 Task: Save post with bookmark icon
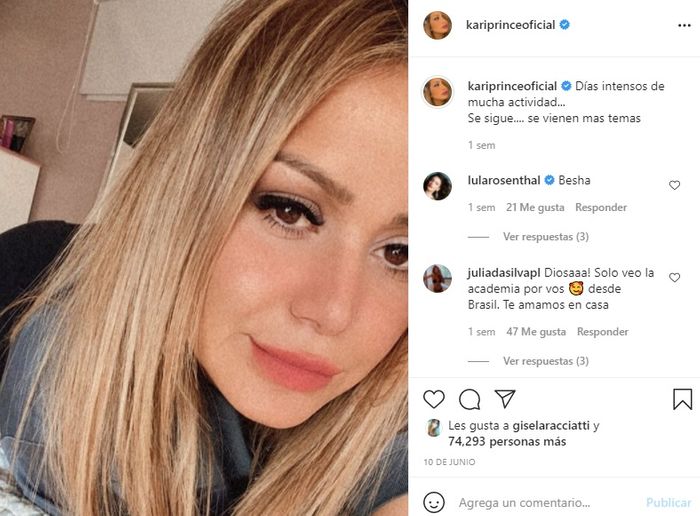point(682,399)
